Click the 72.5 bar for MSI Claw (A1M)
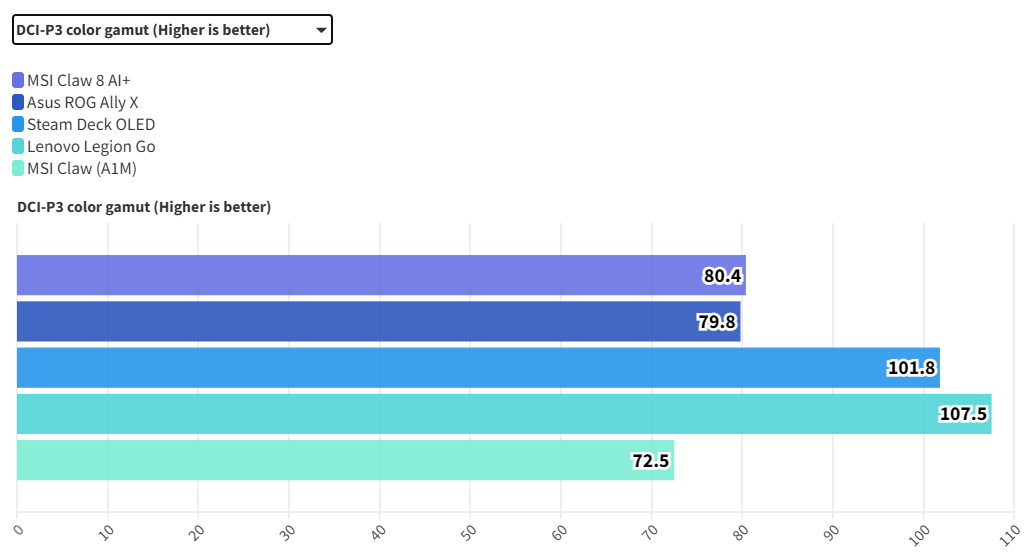Viewport: 1032px width, 559px height. point(345,460)
